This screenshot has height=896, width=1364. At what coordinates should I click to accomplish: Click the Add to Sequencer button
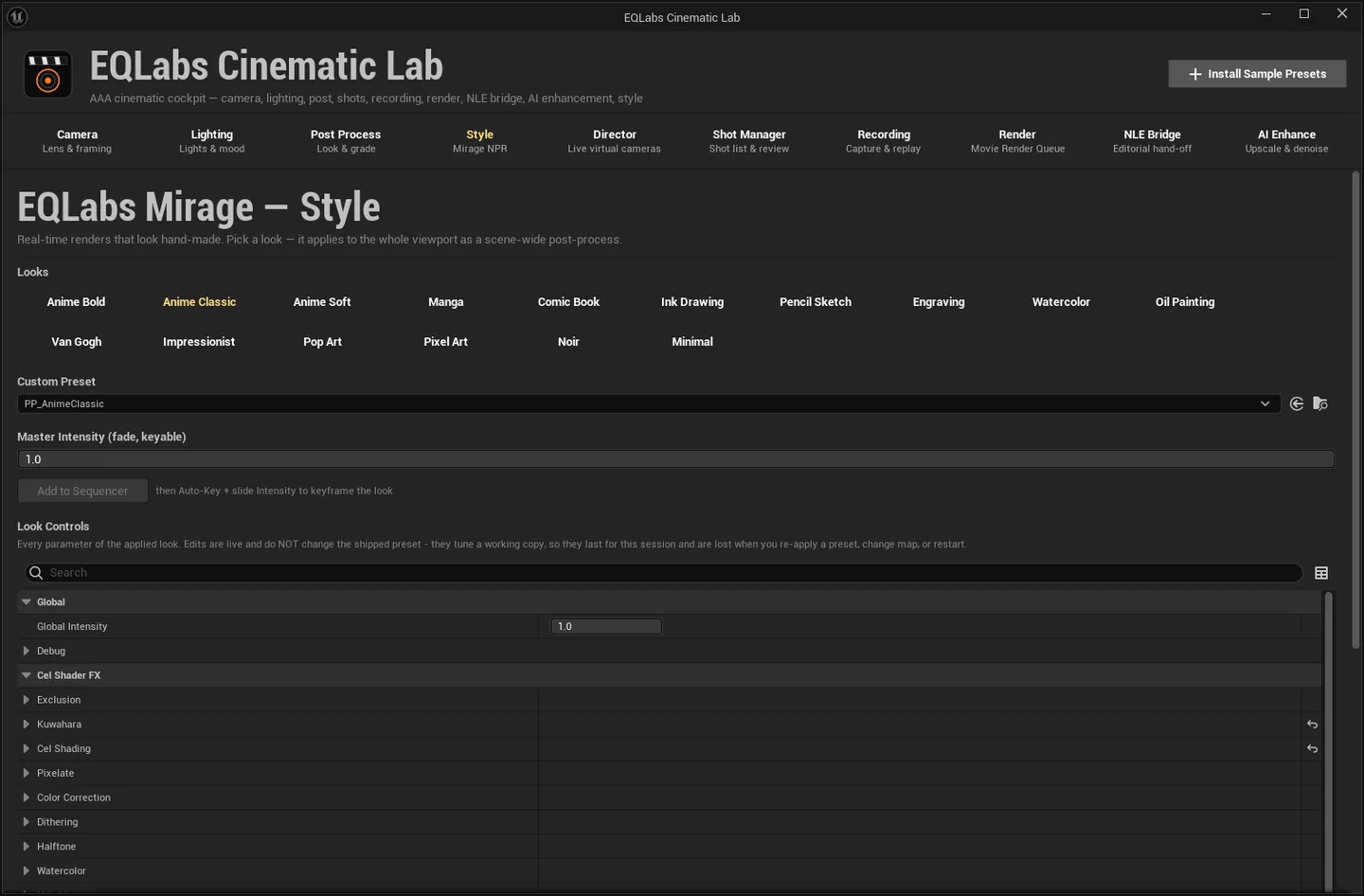tap(82, 491)
